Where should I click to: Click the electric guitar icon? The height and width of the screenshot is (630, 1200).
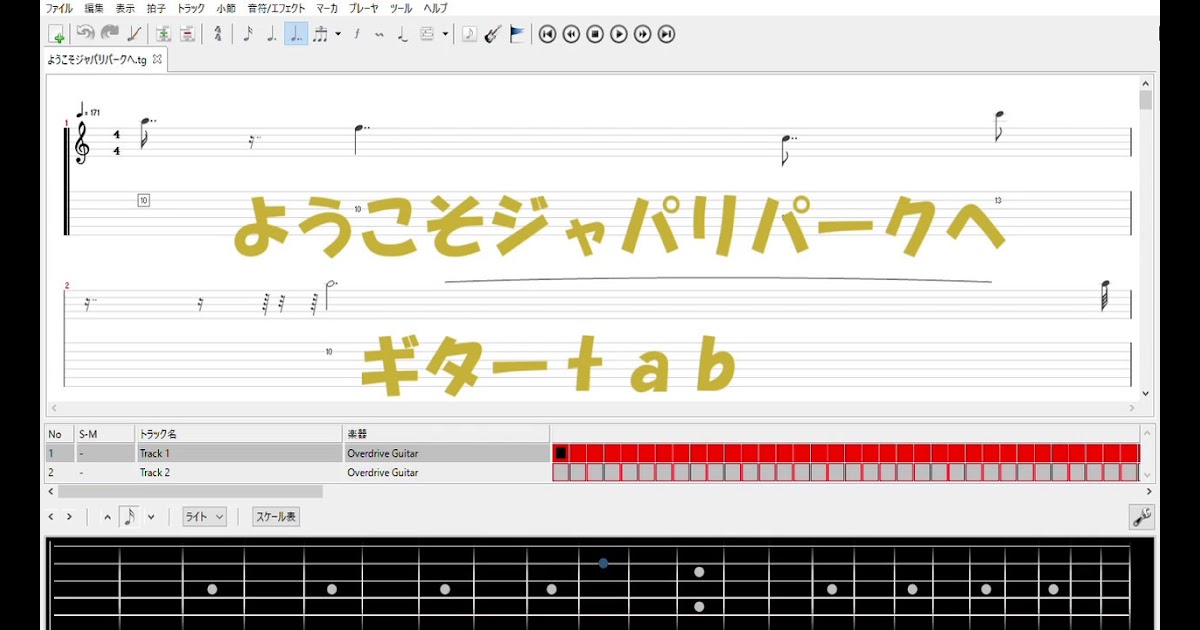click(x=492, y=34)
